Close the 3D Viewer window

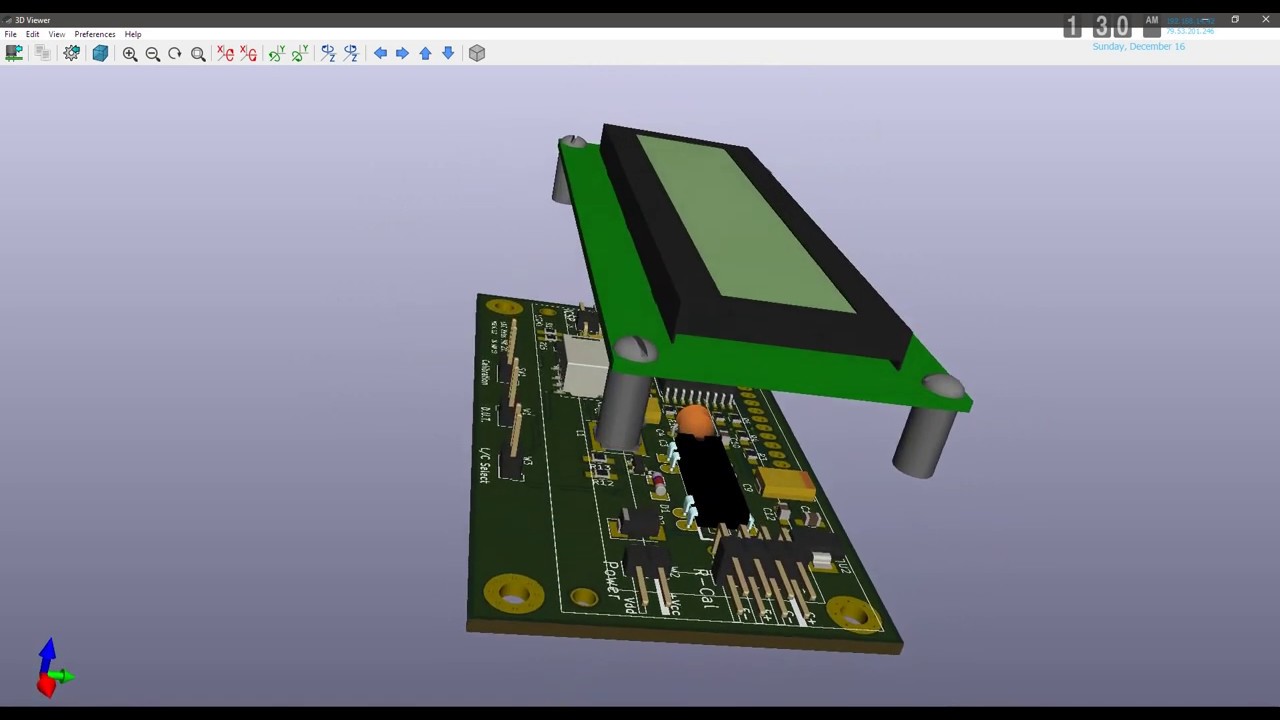[1265, 19]
